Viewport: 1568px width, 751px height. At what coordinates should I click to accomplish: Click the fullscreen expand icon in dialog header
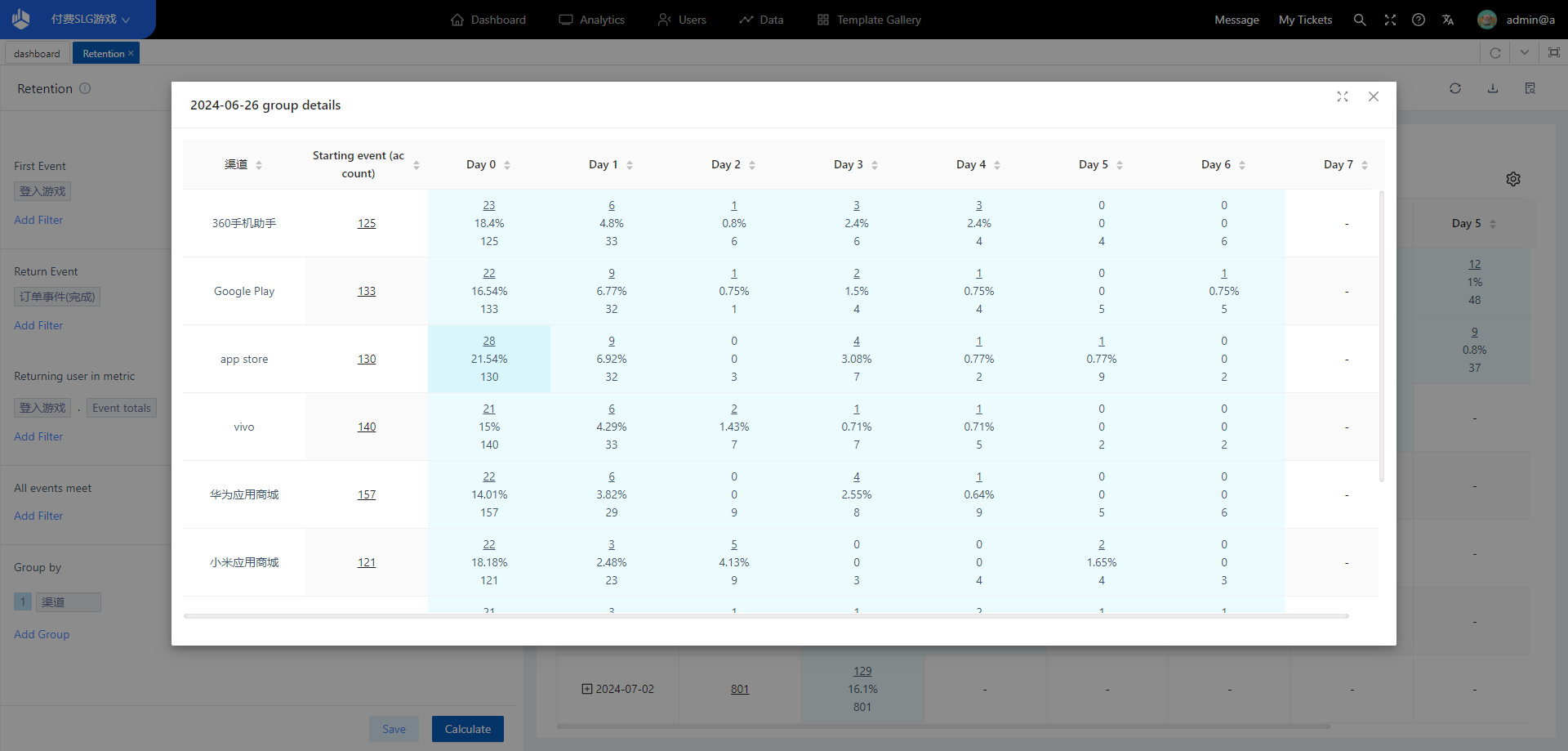tap(1342, 96)
